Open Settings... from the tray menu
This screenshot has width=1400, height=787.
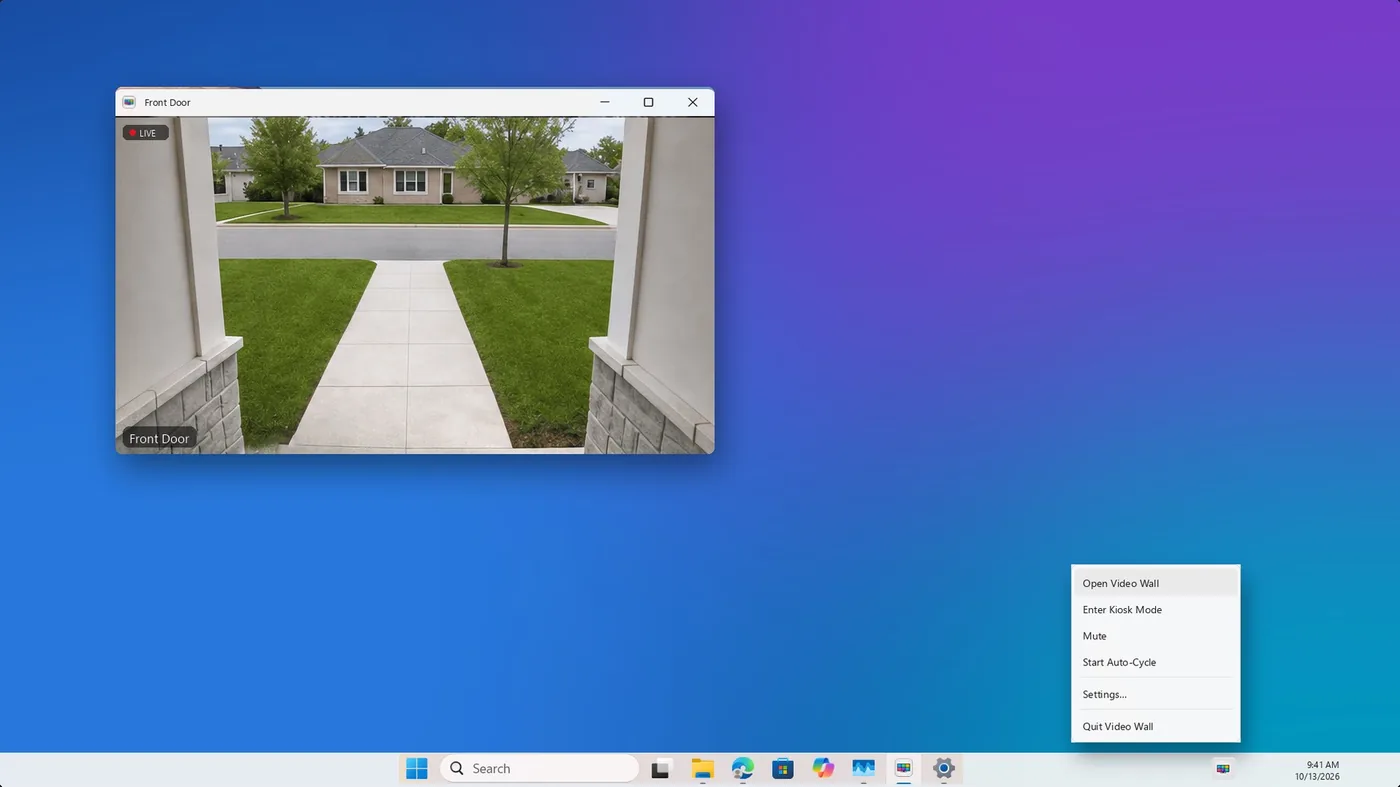1155,694
